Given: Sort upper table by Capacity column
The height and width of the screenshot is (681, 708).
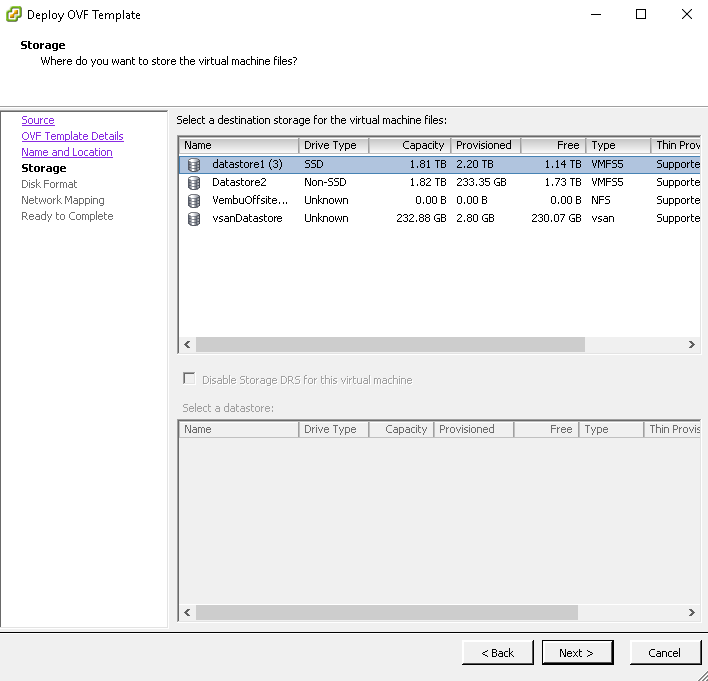Looking at the screenshot, I should pos(410,145).
